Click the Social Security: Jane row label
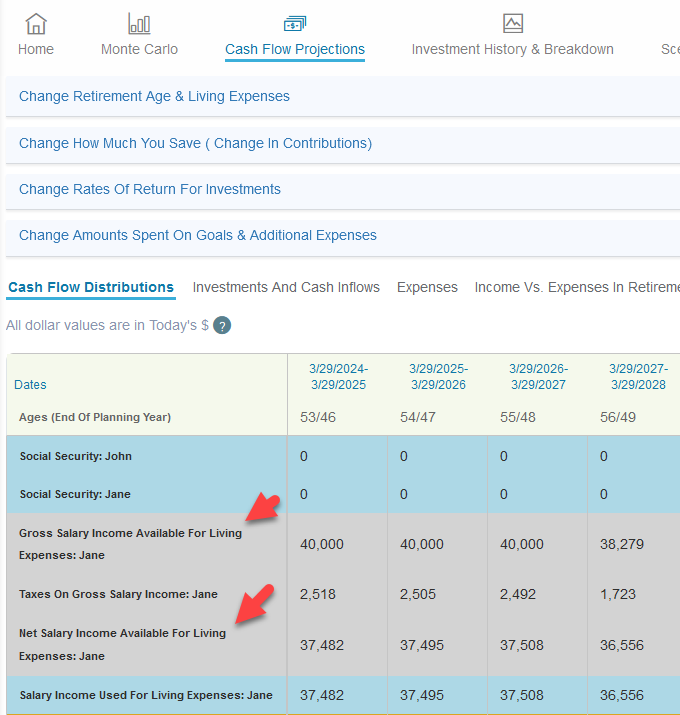 pyautogui.click(x=75, y=494)
